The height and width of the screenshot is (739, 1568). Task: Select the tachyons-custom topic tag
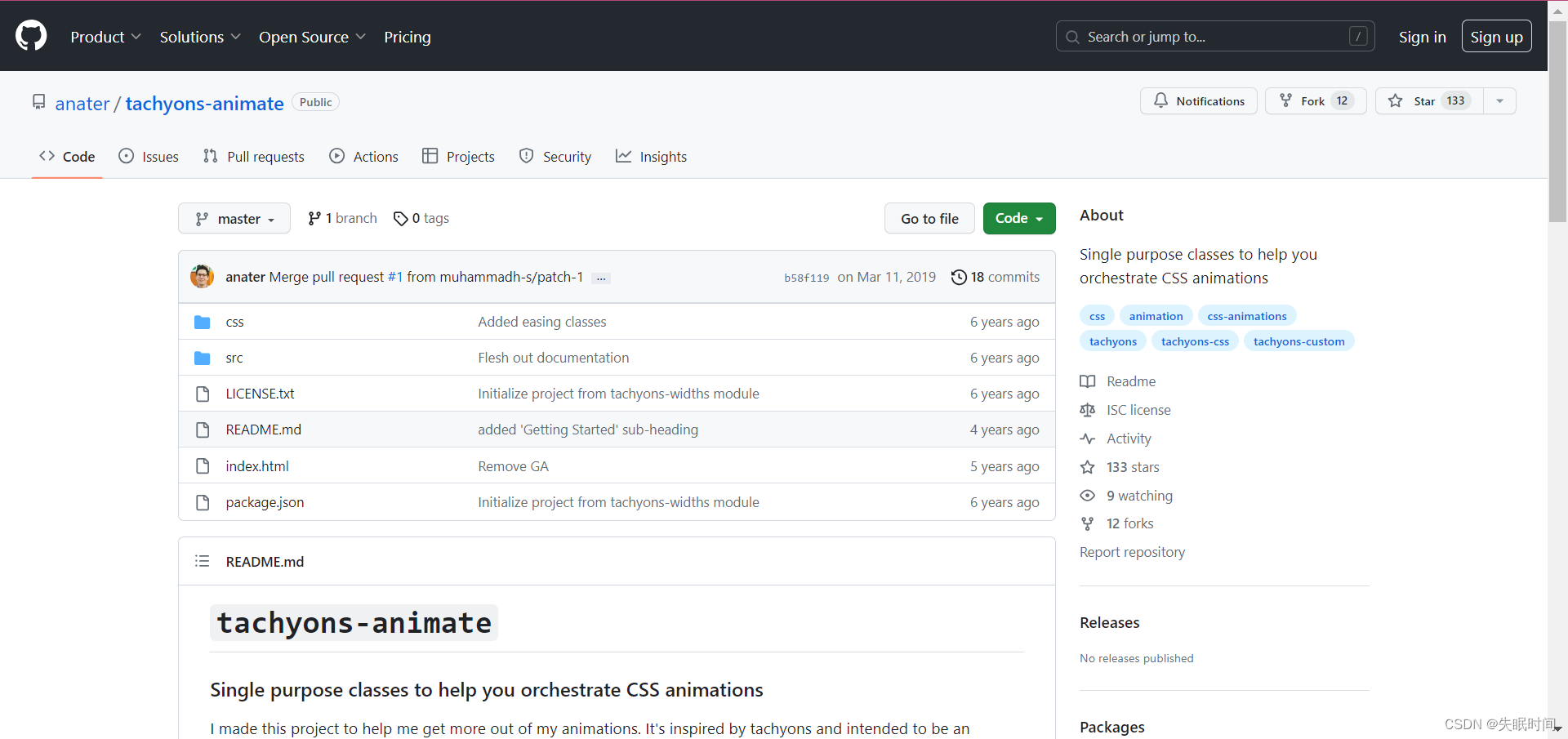tap(1298, 341)
